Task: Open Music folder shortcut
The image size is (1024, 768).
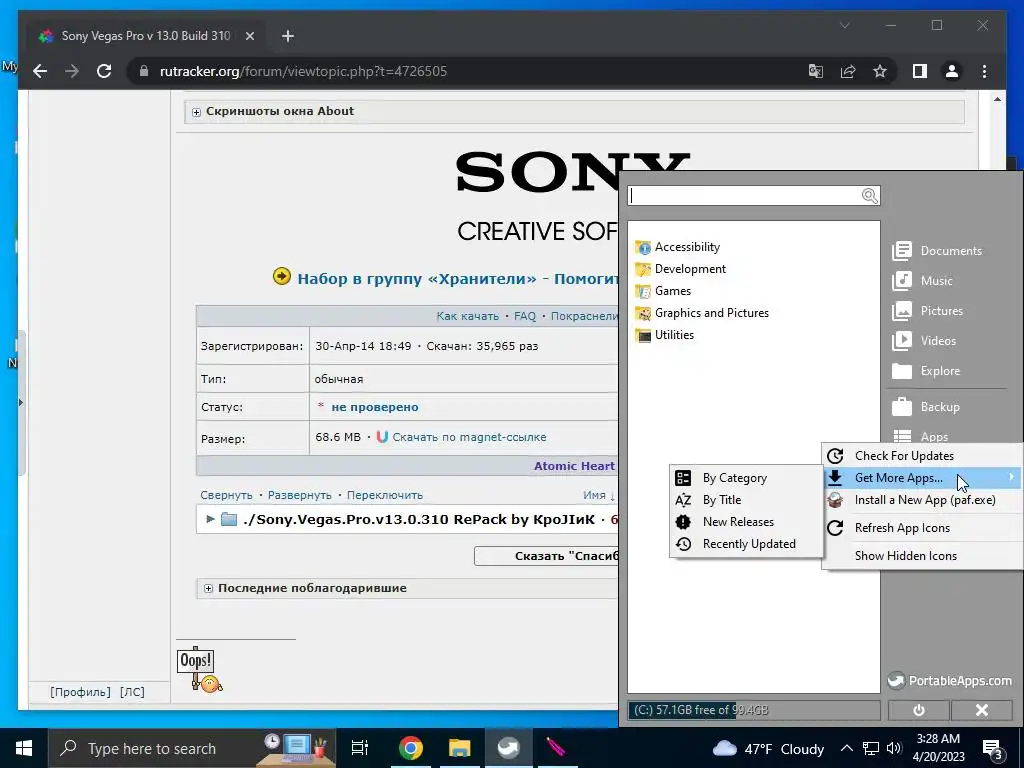Action: [x=922, y=281]
